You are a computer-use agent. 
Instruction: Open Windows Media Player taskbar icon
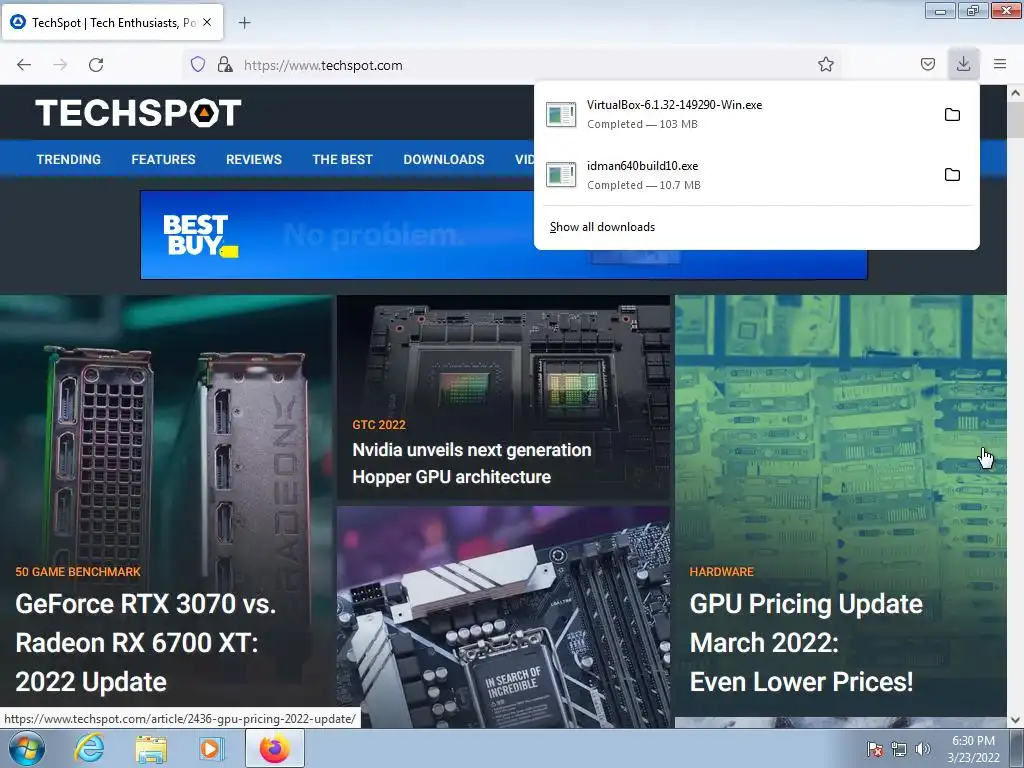click(211, 748)
